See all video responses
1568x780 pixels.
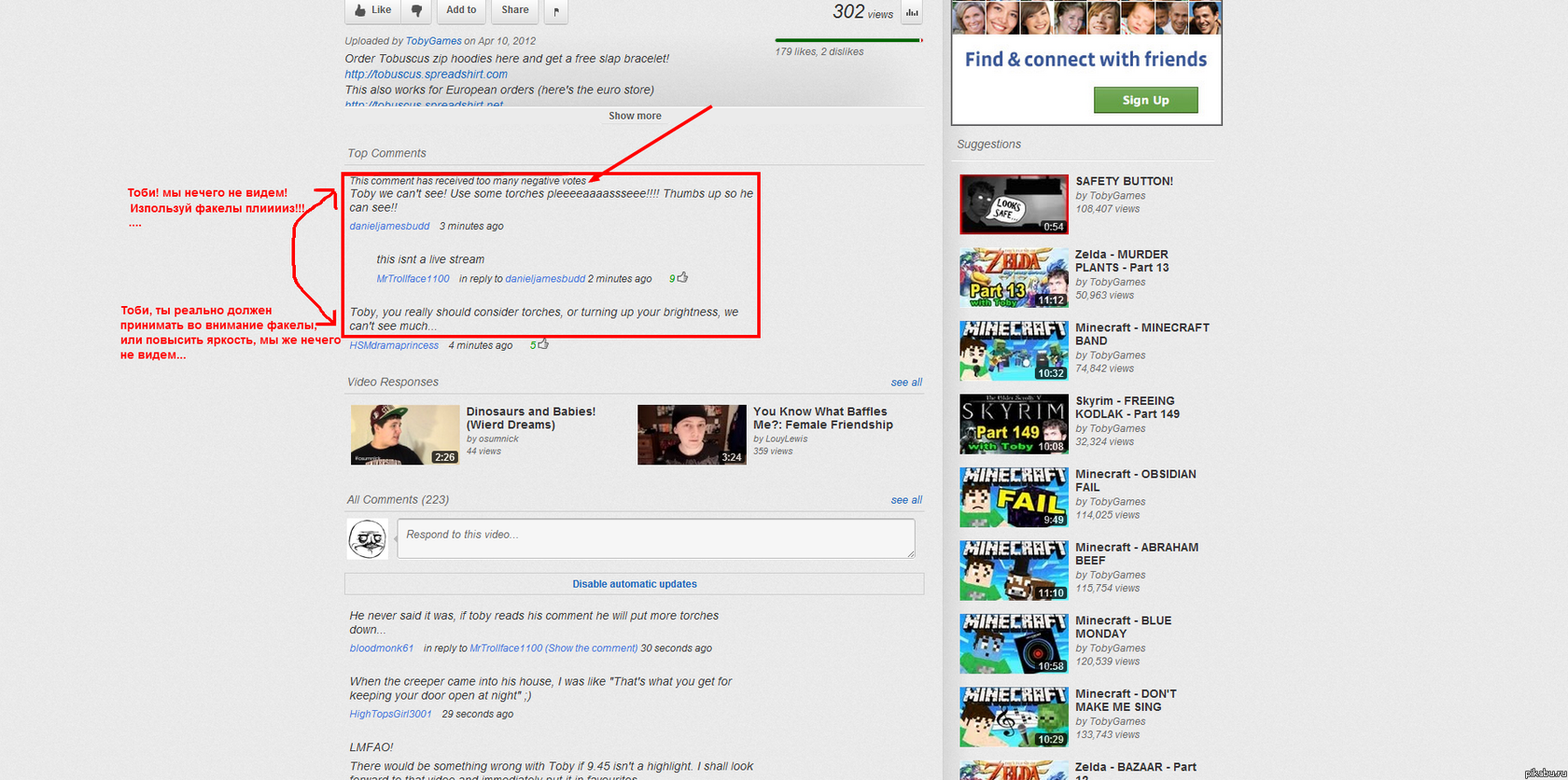point(906,383)
